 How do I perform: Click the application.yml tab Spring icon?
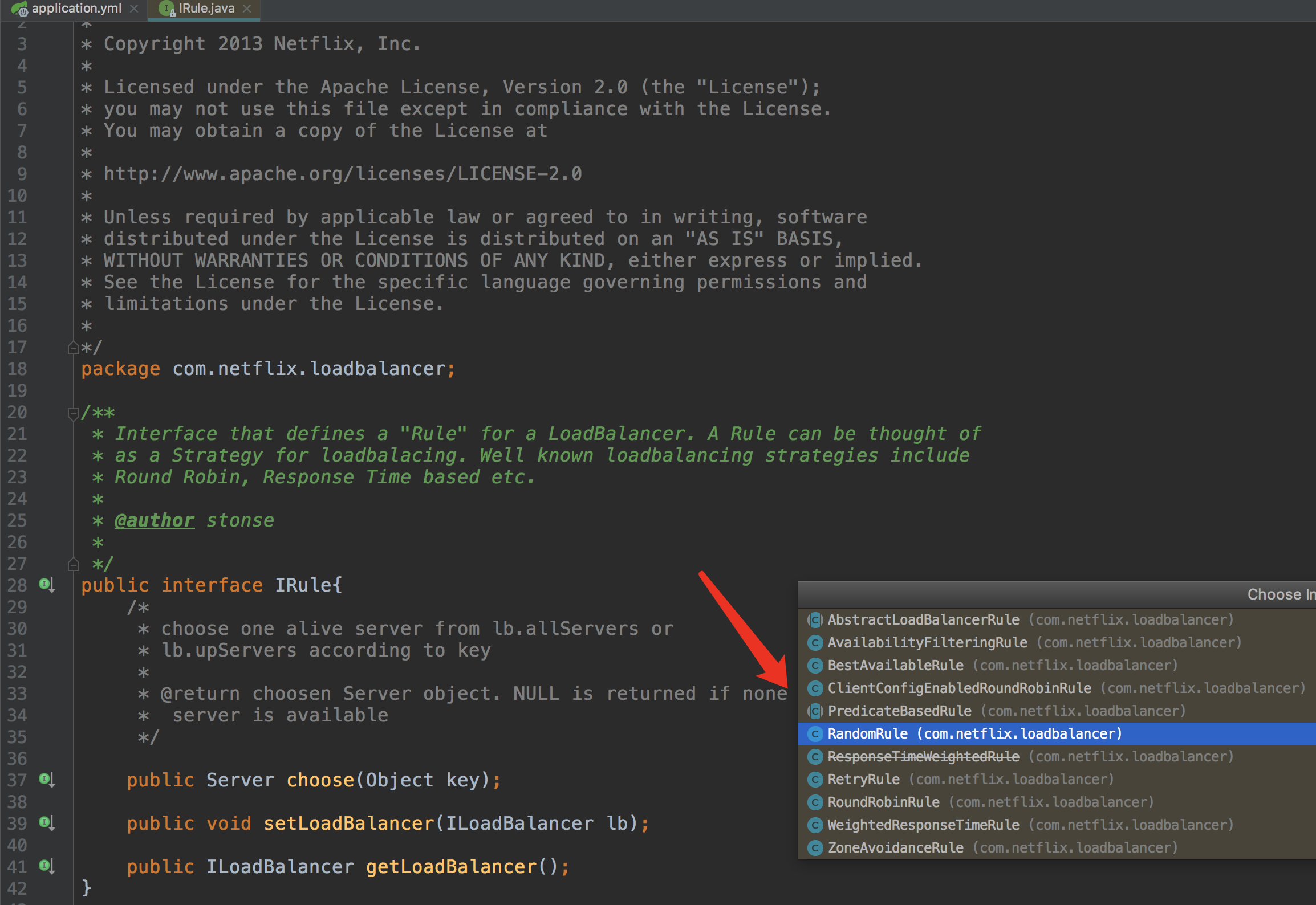[19, 8]
